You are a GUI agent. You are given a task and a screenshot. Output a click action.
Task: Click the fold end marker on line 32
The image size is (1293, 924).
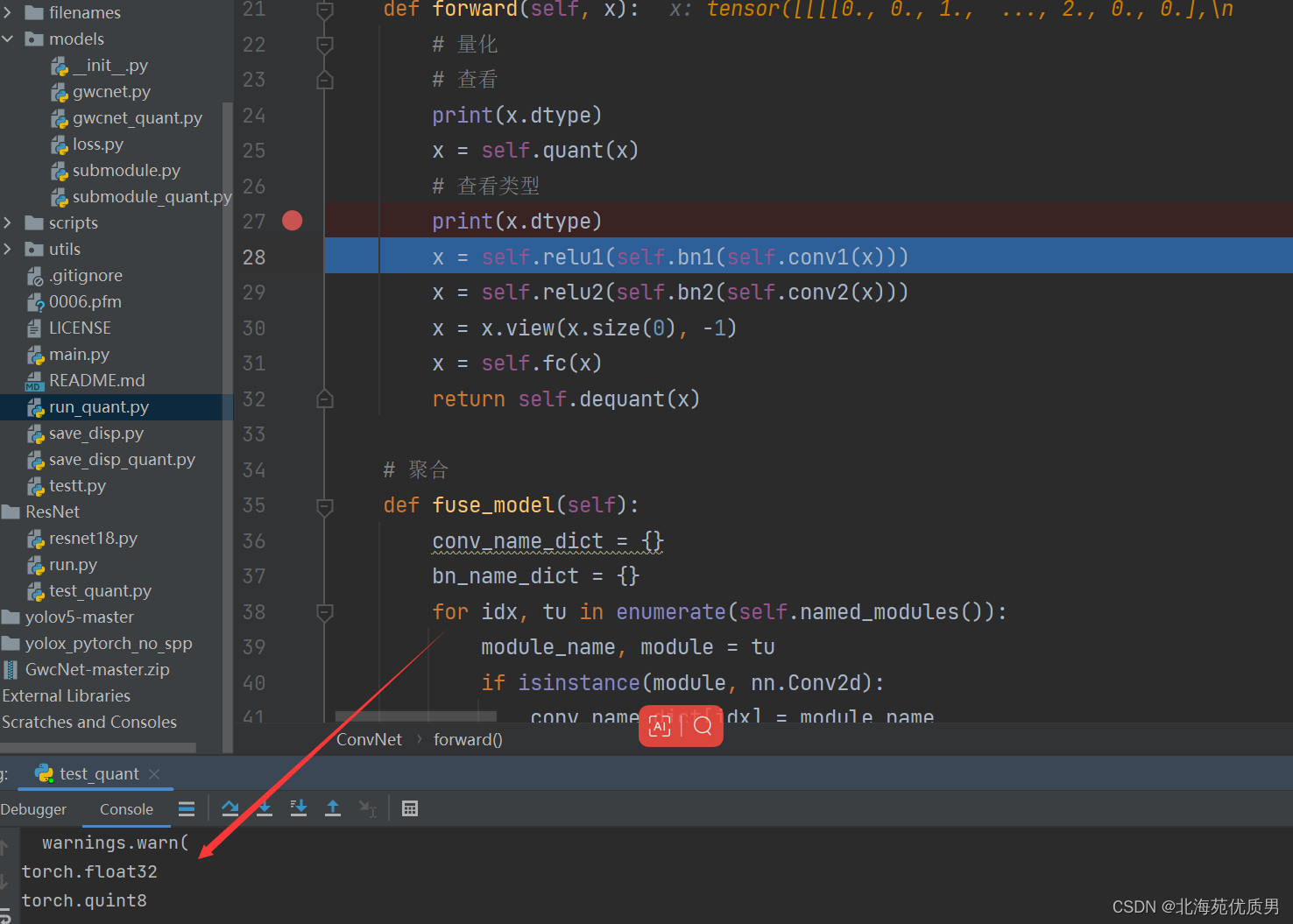(x=324, y=399)
